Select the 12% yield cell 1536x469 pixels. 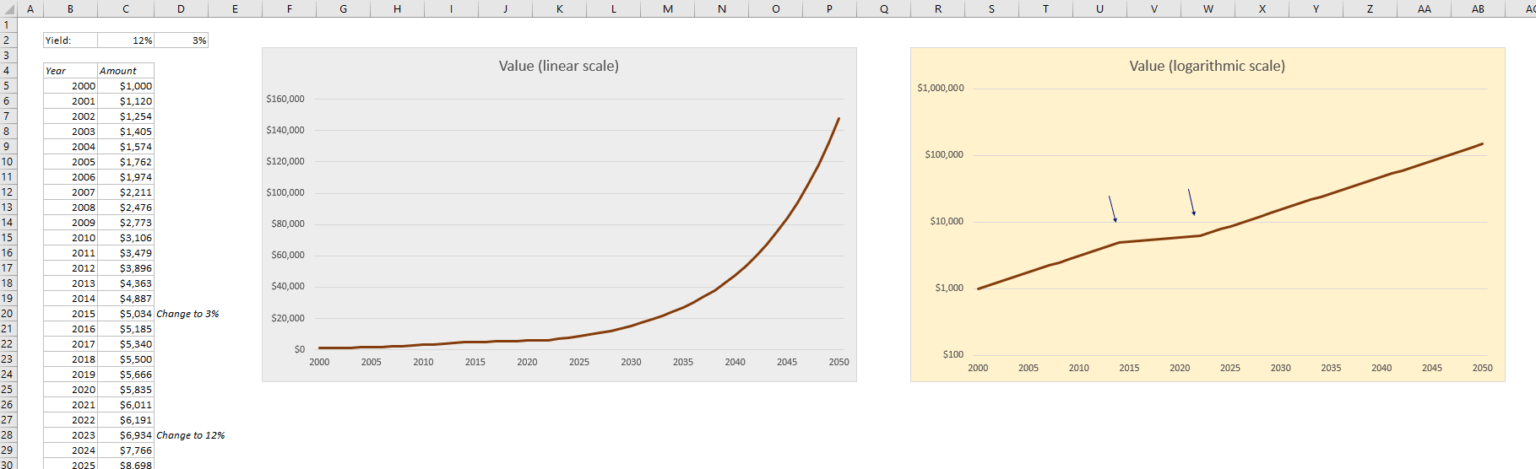(126, 41)
